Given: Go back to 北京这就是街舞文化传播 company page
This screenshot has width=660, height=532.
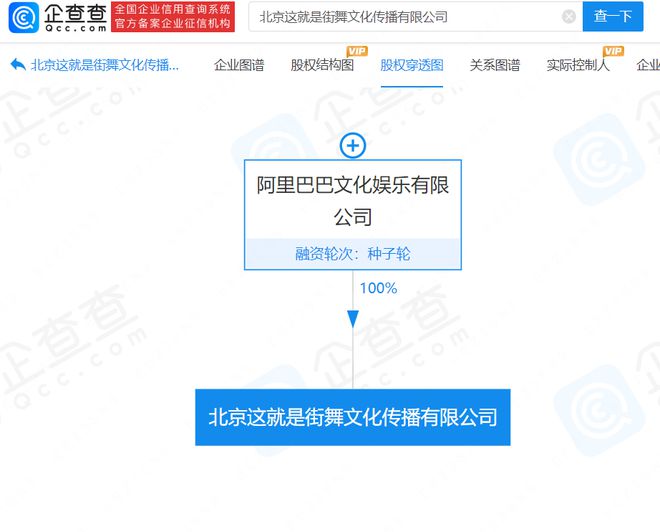Looking at the screenshot, I should (x=105, y=65).
